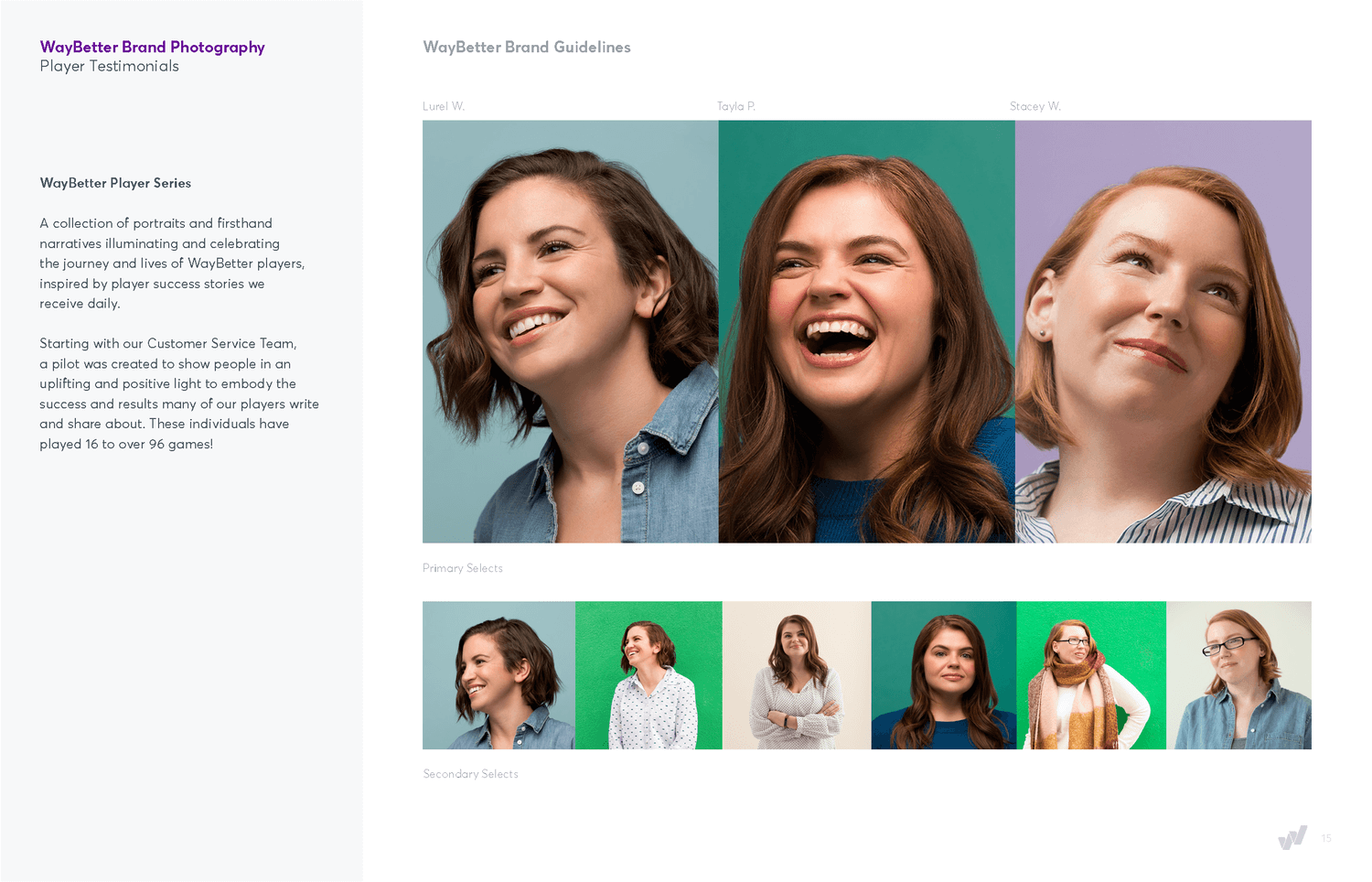Open secondary photo with glasses and denim shirt
1372x882 pixels.
click(x=1238, y=675)
